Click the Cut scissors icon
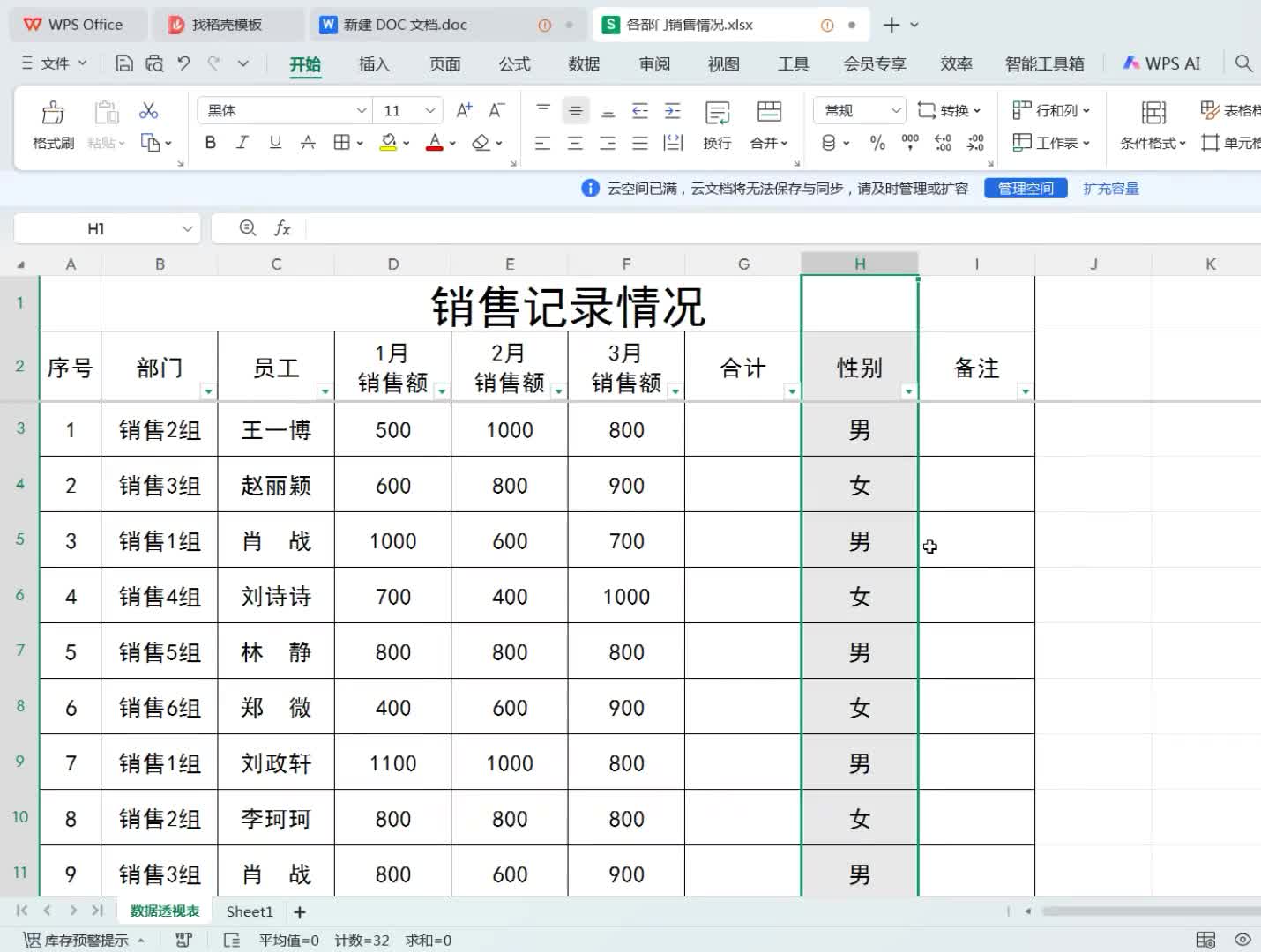This screenshot has width=1261, height=952. pos(148,110)
